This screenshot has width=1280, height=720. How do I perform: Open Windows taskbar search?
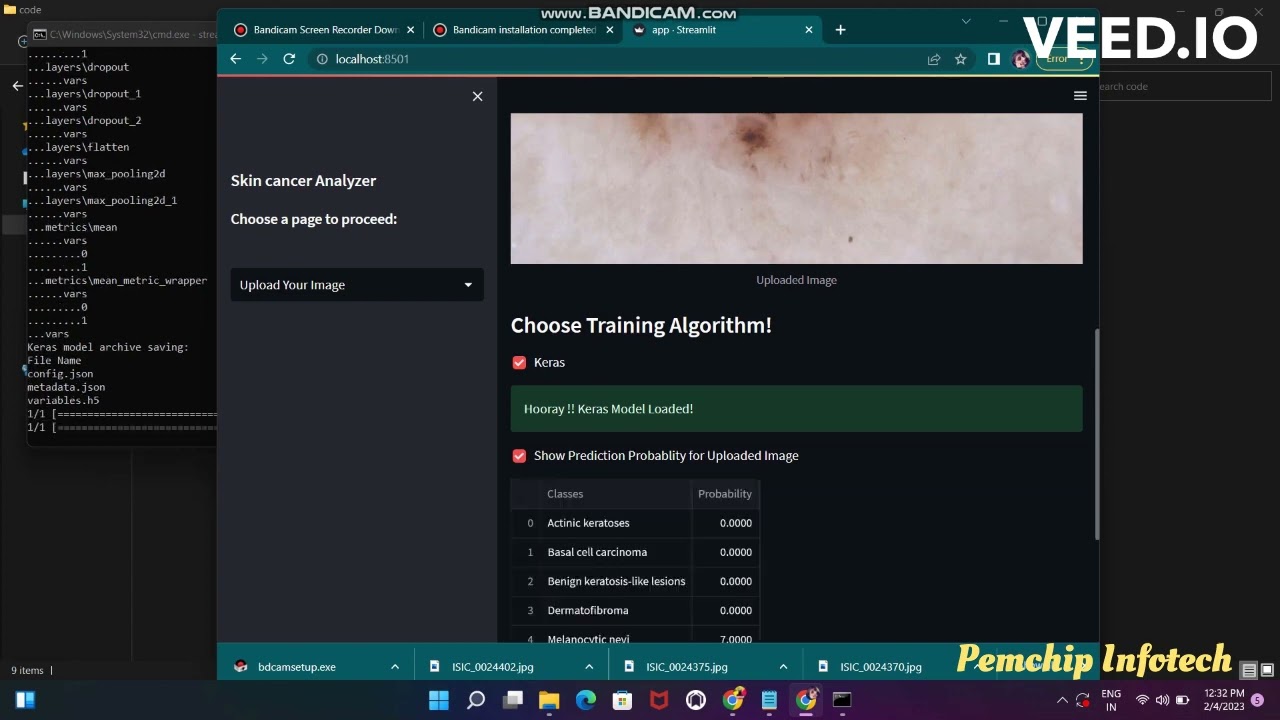tap(476, 700)
